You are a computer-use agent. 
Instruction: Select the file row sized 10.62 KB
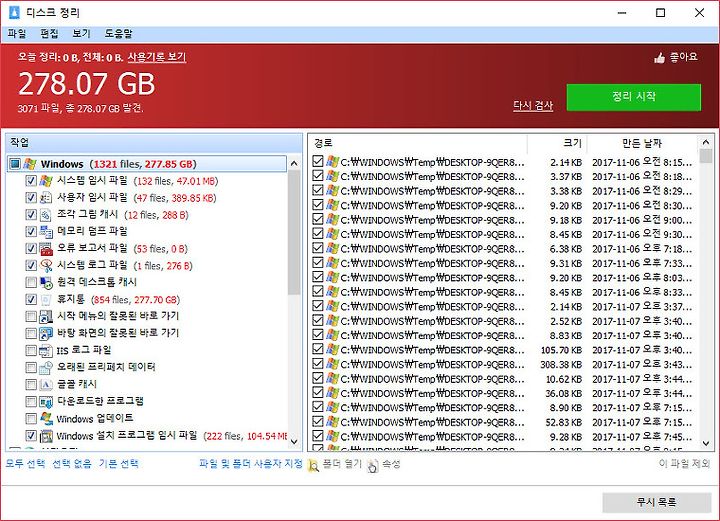[503, 379]
